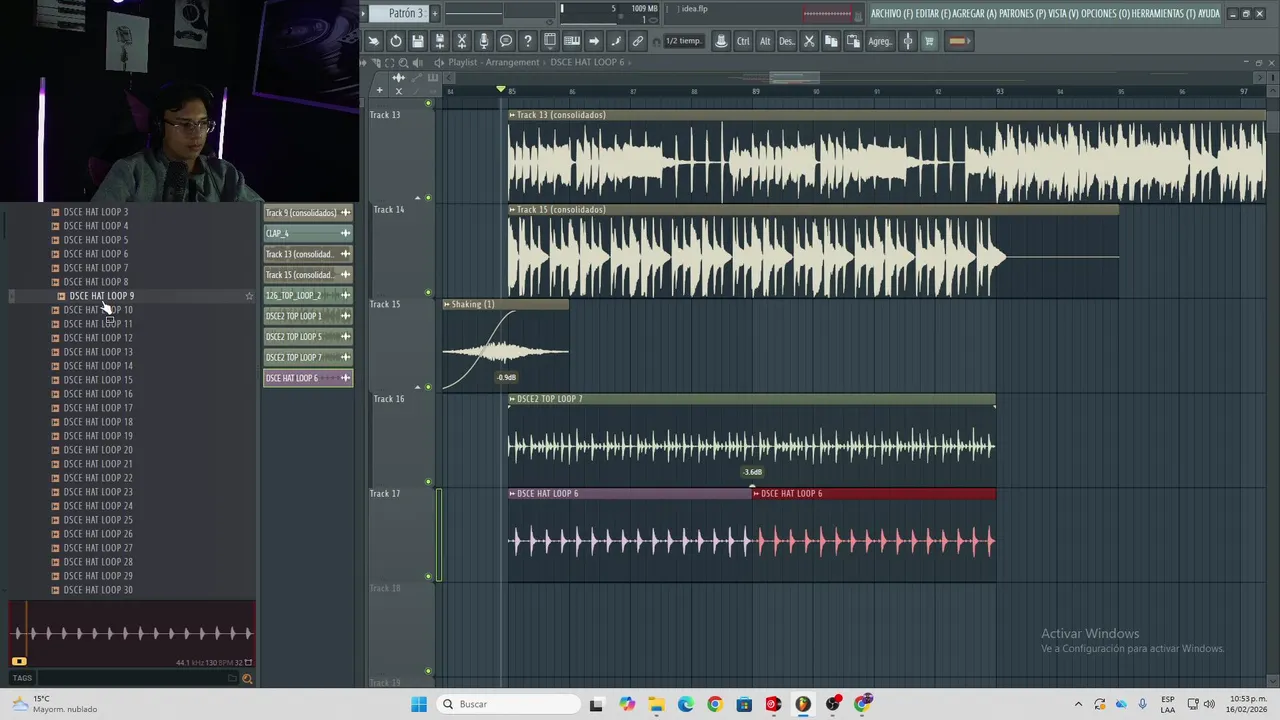Click the cut scissors icon near Des.
The height and width of the screenshot is (720, 1280).
click(x=809, y=41)
